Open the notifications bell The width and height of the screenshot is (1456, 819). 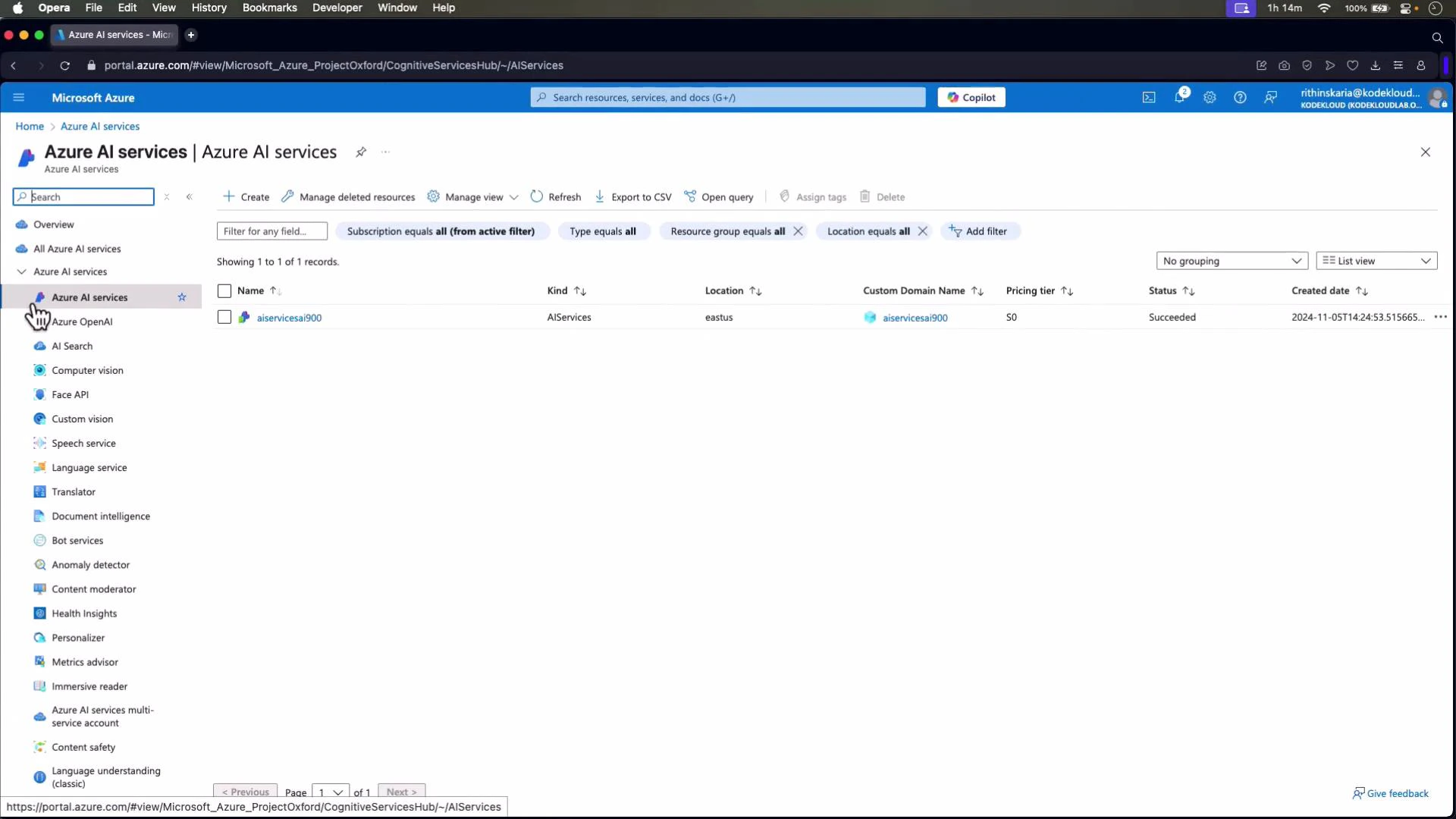(x=1179, y=97)
